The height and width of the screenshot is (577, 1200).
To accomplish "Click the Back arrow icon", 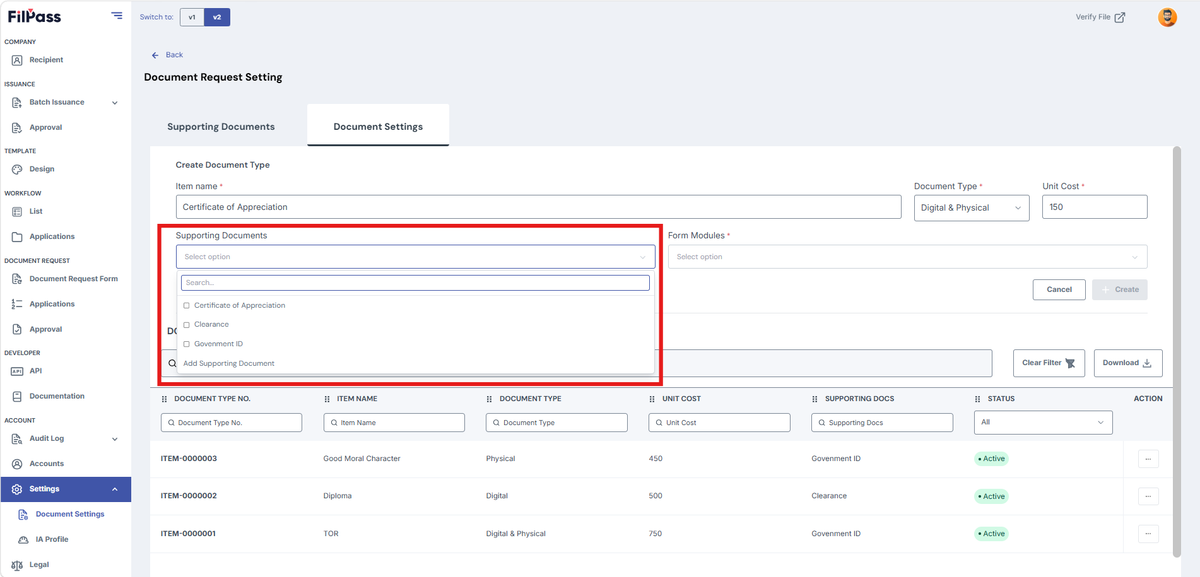I will point(155,55).
